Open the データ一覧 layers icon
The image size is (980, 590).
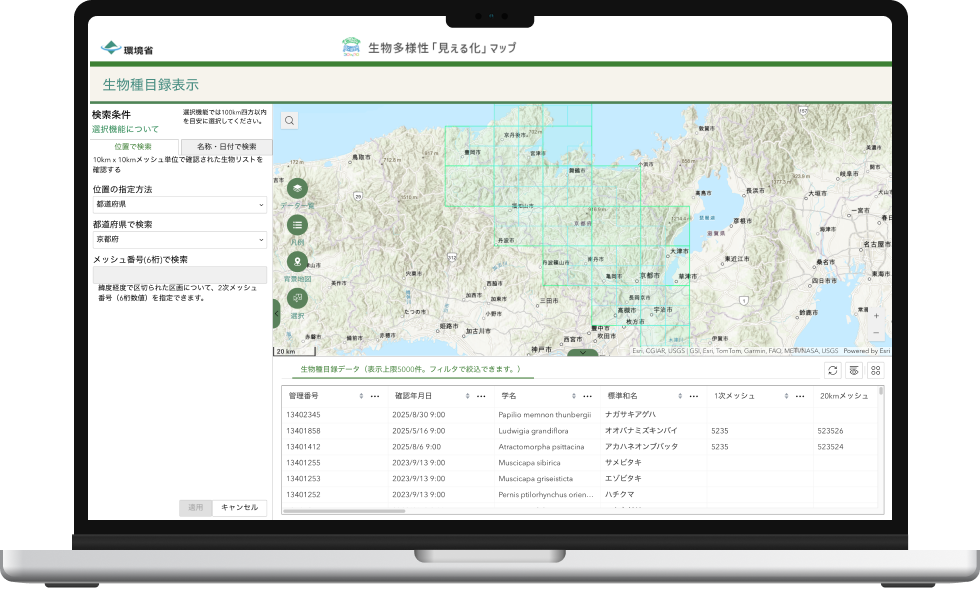(x=297, y=188)
